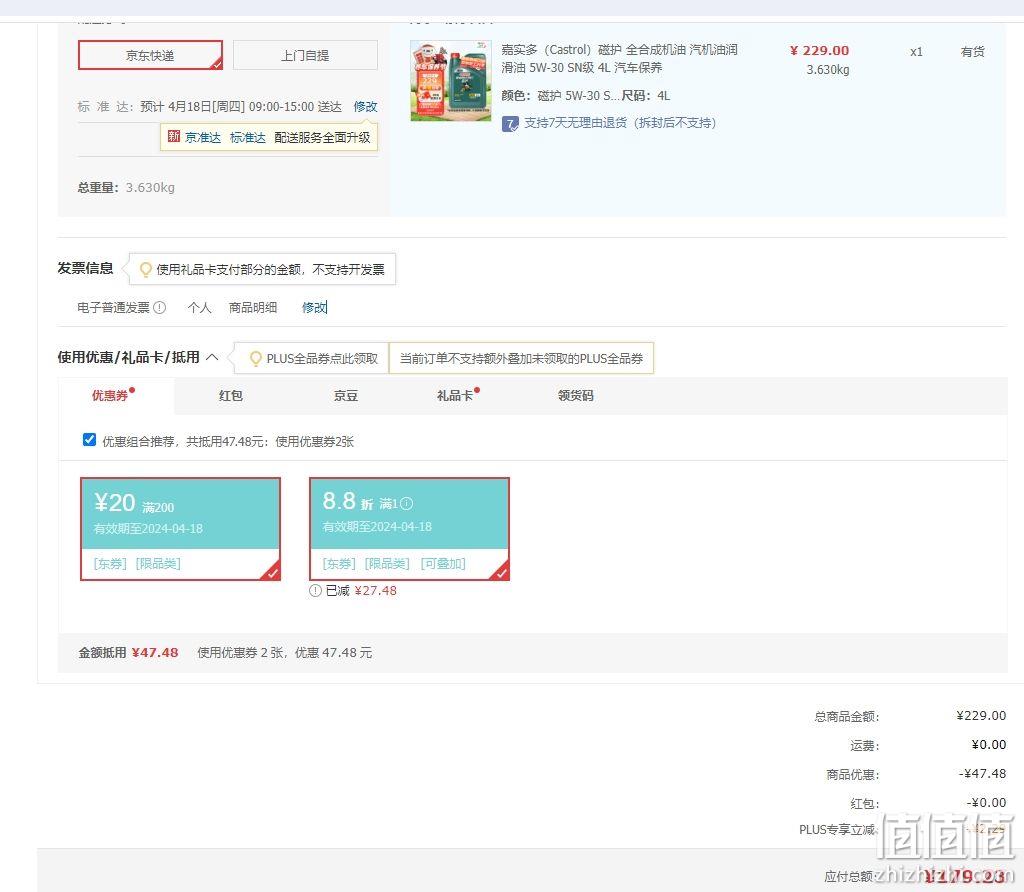1024x892 pixels.
Task: Click the 7-day return shield icon
Action: click(x=510, y=123)
